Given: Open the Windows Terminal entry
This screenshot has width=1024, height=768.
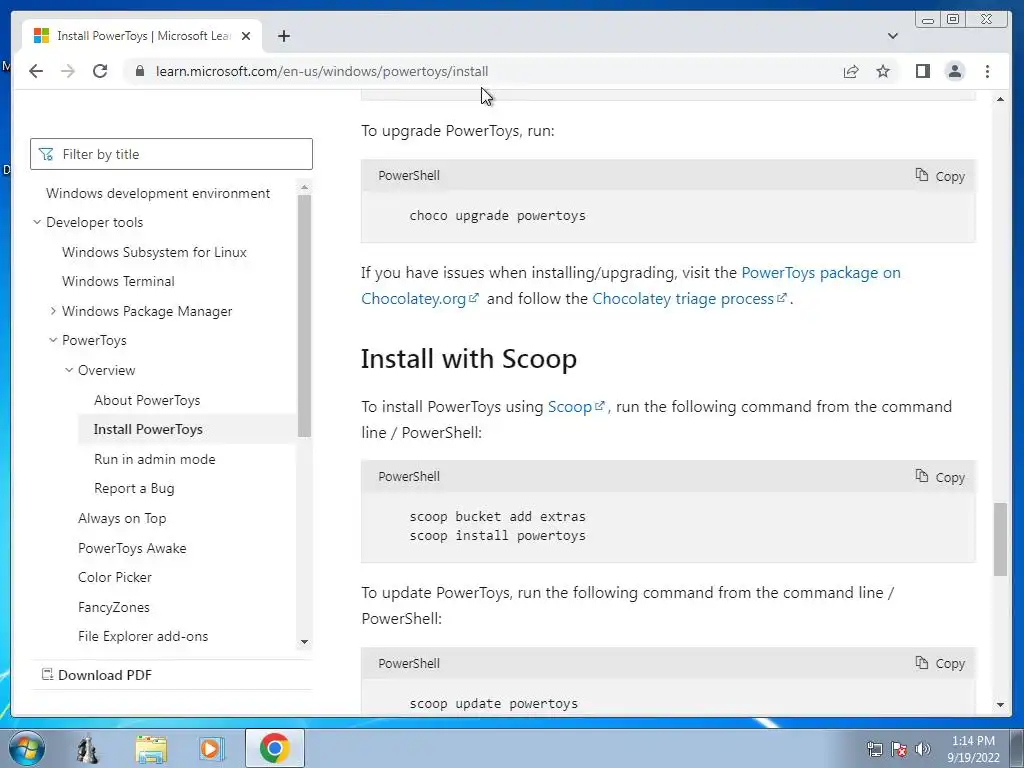Looking at the screenshot, I should point(118,281).
